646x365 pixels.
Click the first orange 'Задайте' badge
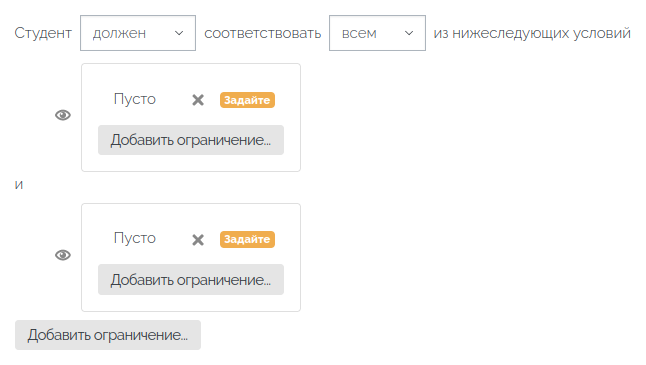coord(247,100)
